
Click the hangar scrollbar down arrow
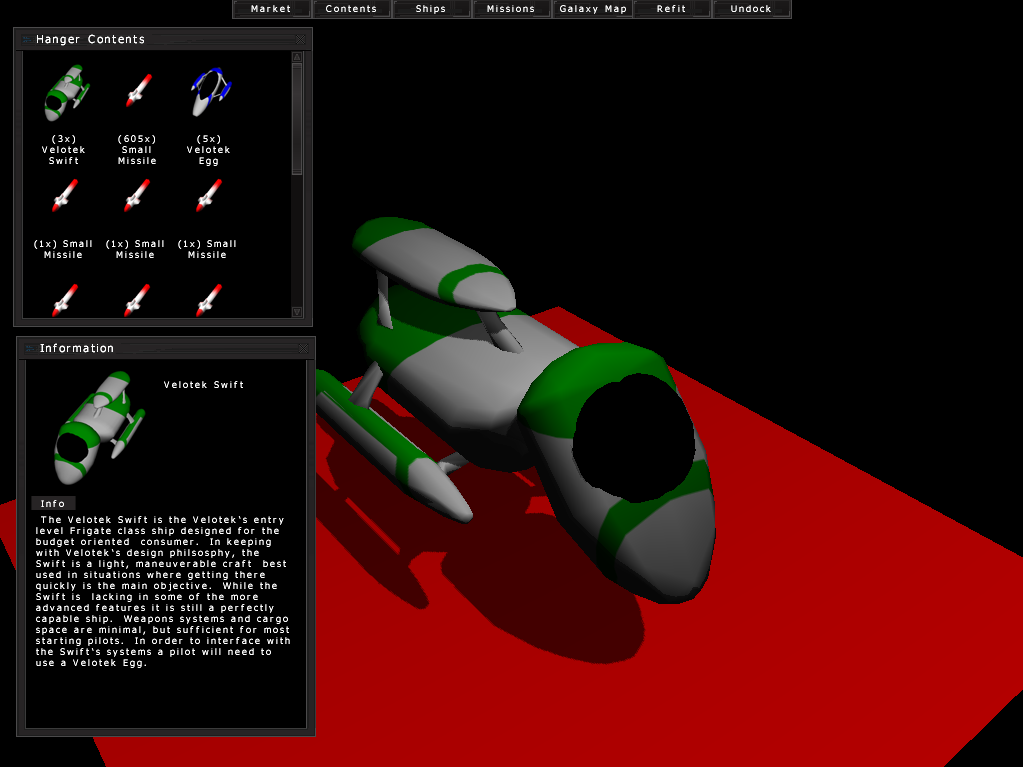pos(297,312)
